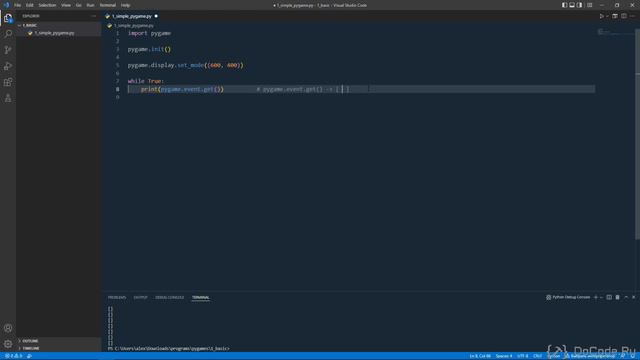Open the Go menu
This screenshot has width=640, height=360.
tap(78, 5)
